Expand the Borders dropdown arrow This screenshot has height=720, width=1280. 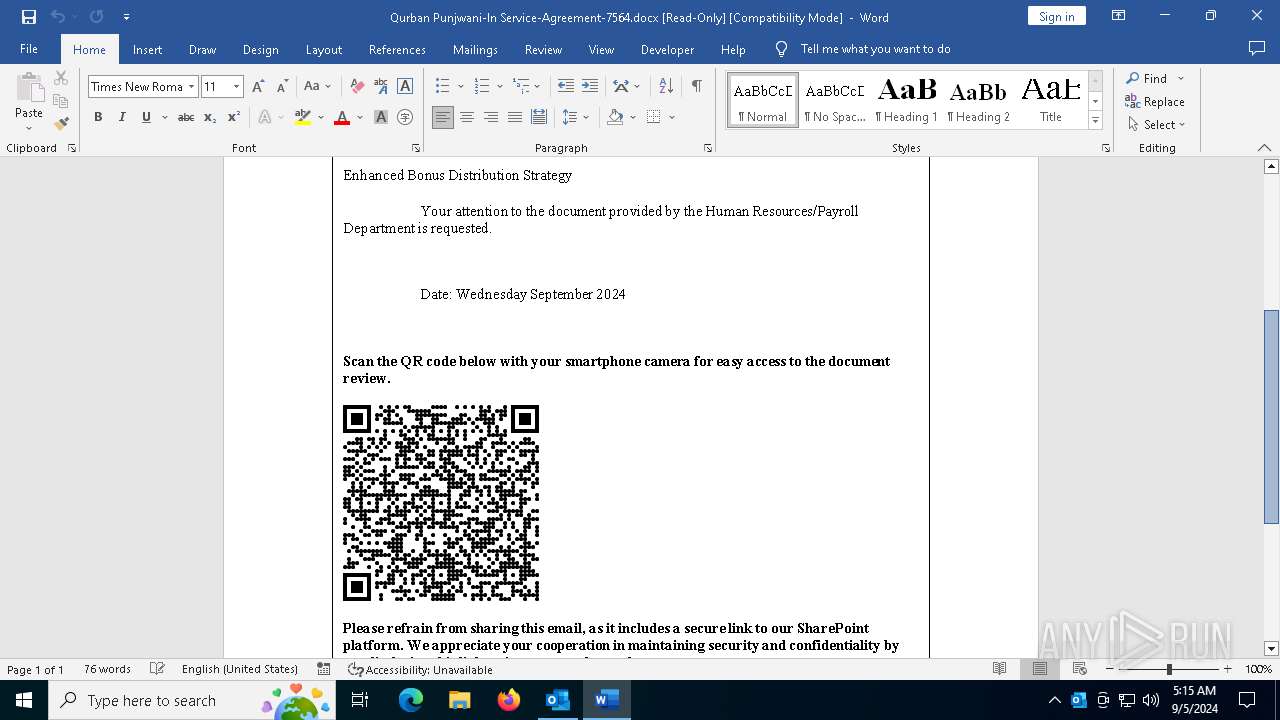672,118
